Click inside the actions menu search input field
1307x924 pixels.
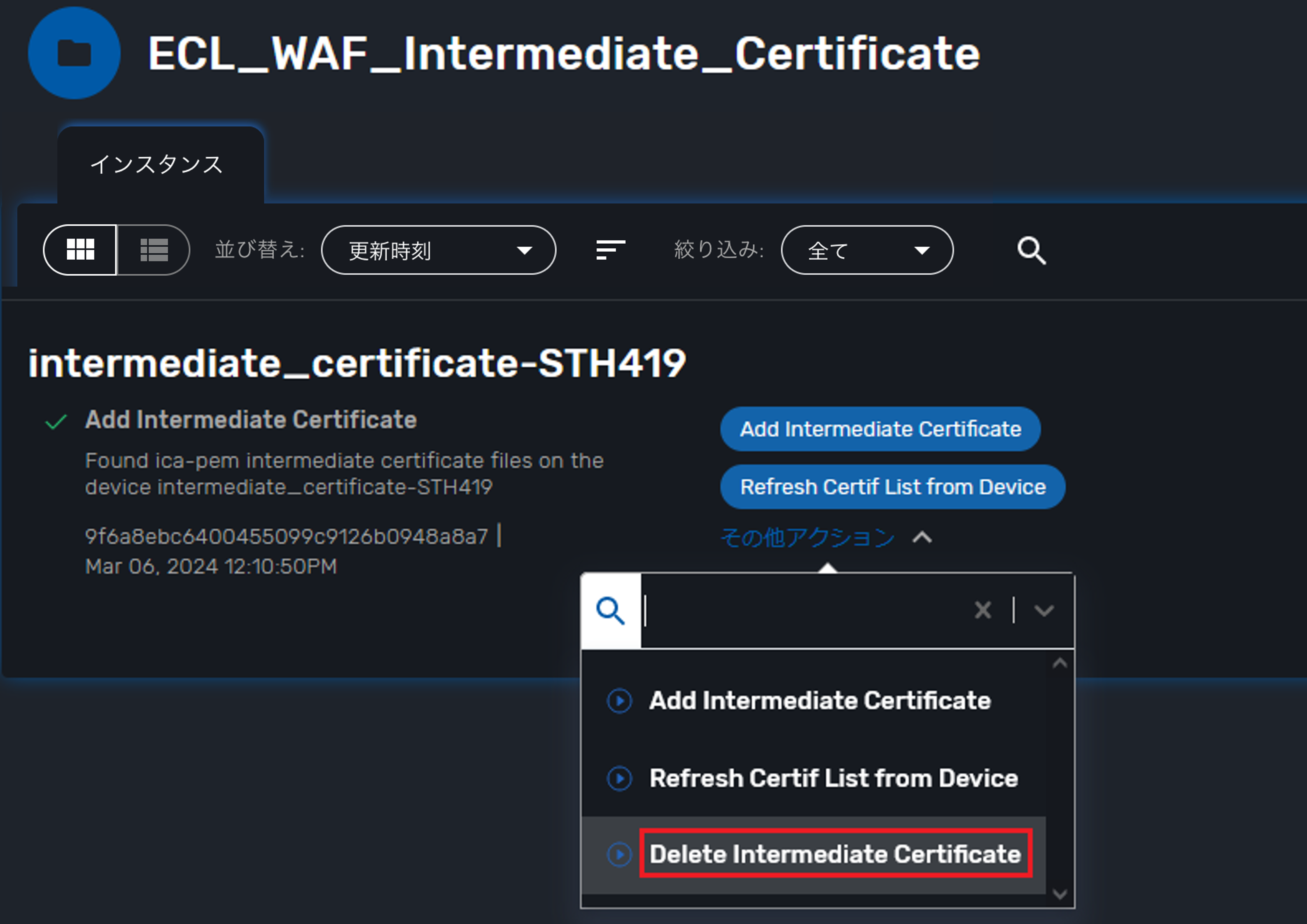[x=797, y=610]
